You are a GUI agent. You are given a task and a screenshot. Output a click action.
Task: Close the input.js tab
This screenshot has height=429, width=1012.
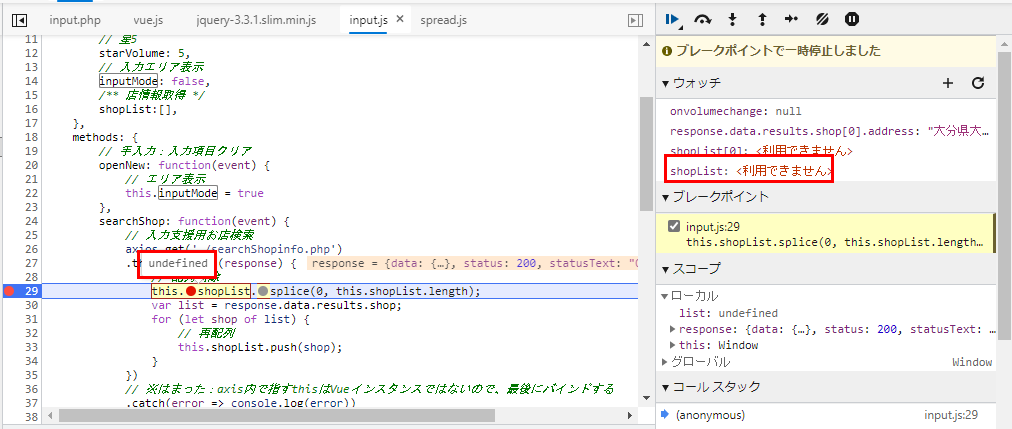[398, 20]
